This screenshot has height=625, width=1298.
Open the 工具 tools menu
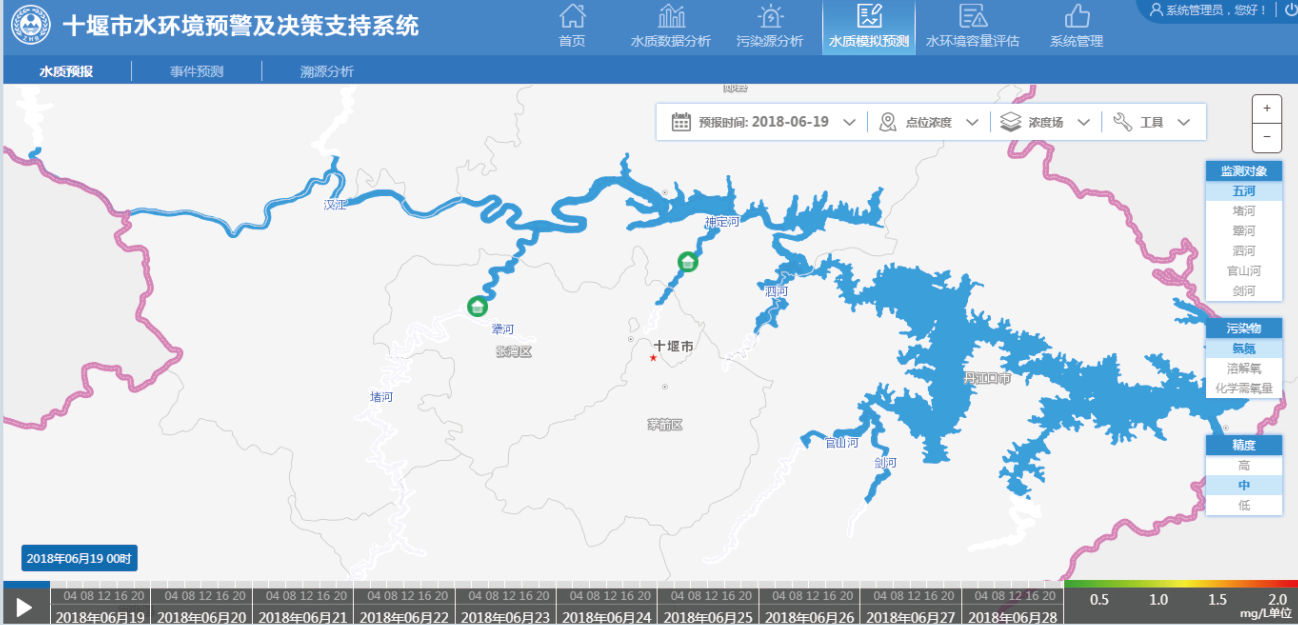pyautogui.click(x=1152, y=122)
